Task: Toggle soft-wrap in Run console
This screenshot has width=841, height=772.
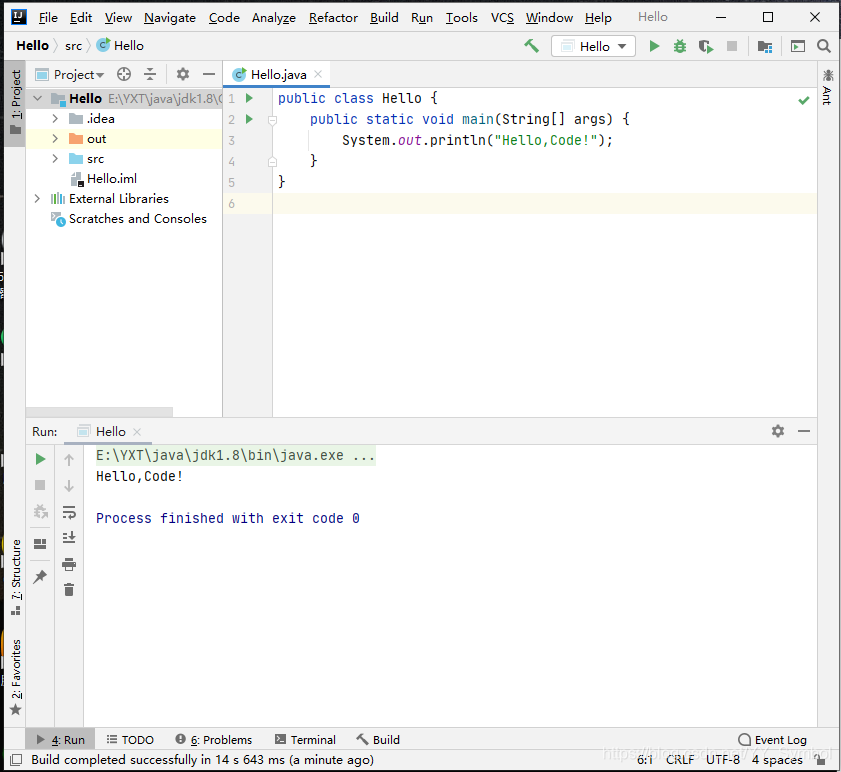Action: click(x=69, y=512)
